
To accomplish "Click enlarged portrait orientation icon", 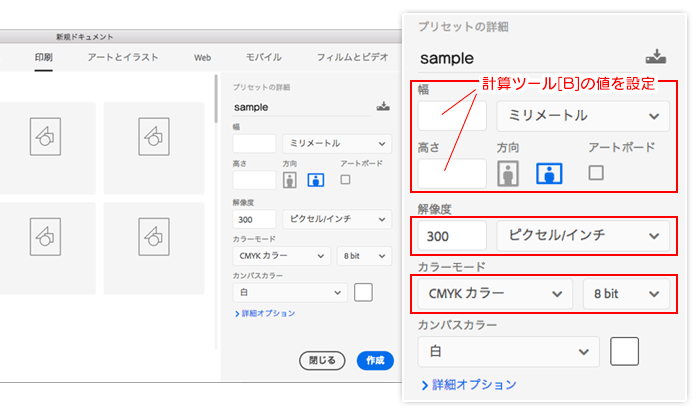I will (x=510, y=174).
